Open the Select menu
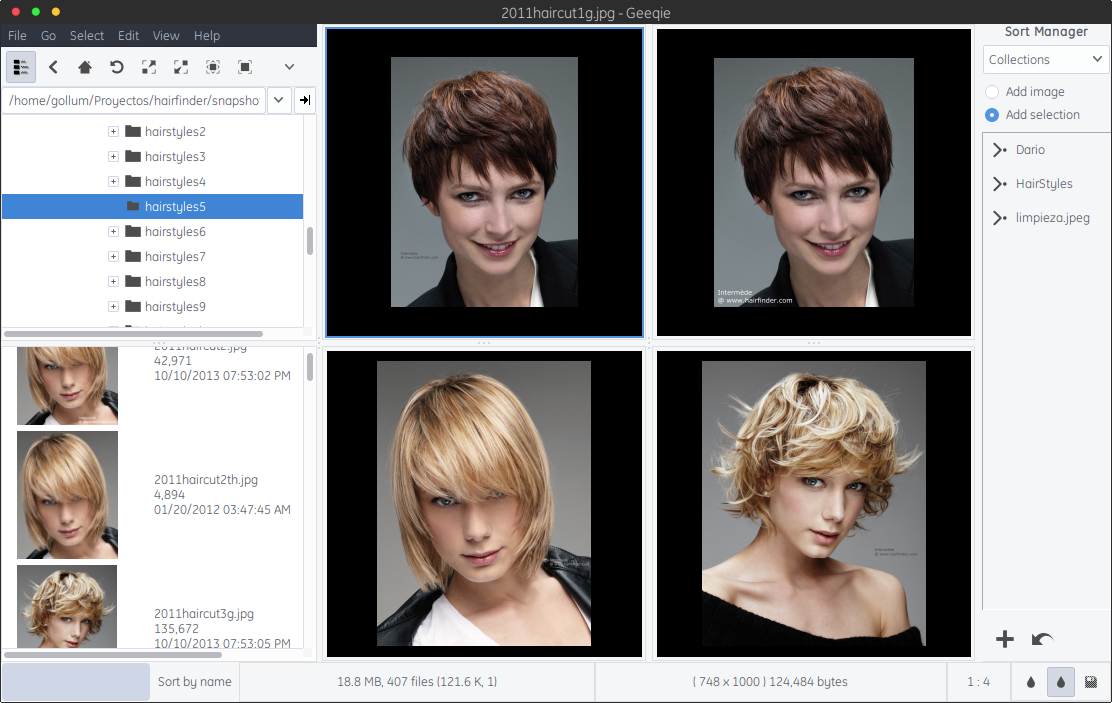 [86, 35]
